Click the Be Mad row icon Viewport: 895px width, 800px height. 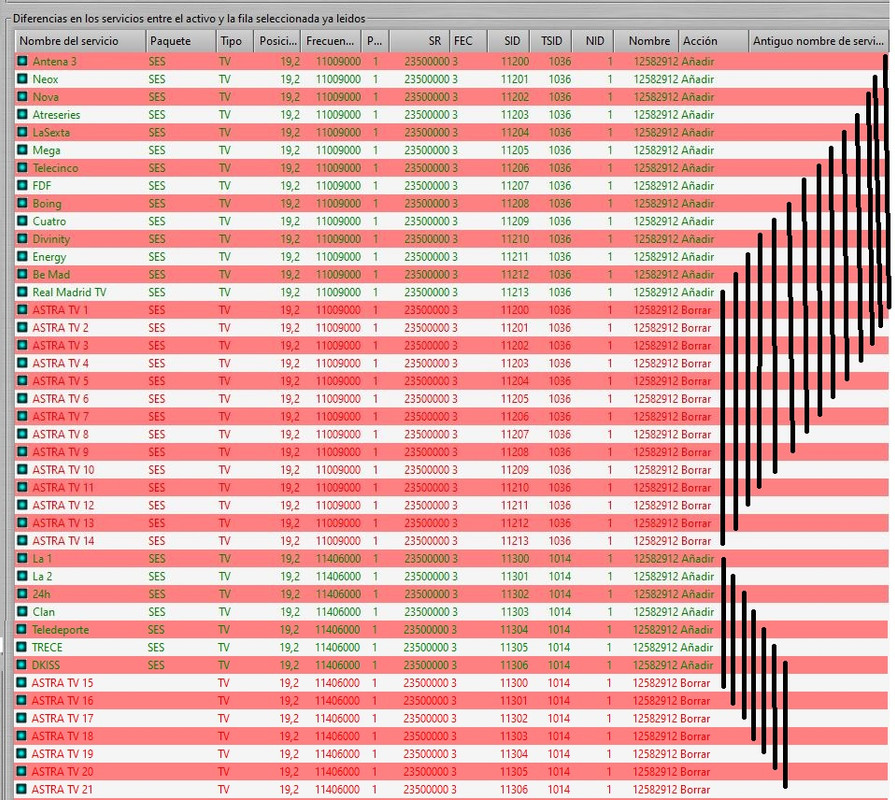tap(22, 274)
